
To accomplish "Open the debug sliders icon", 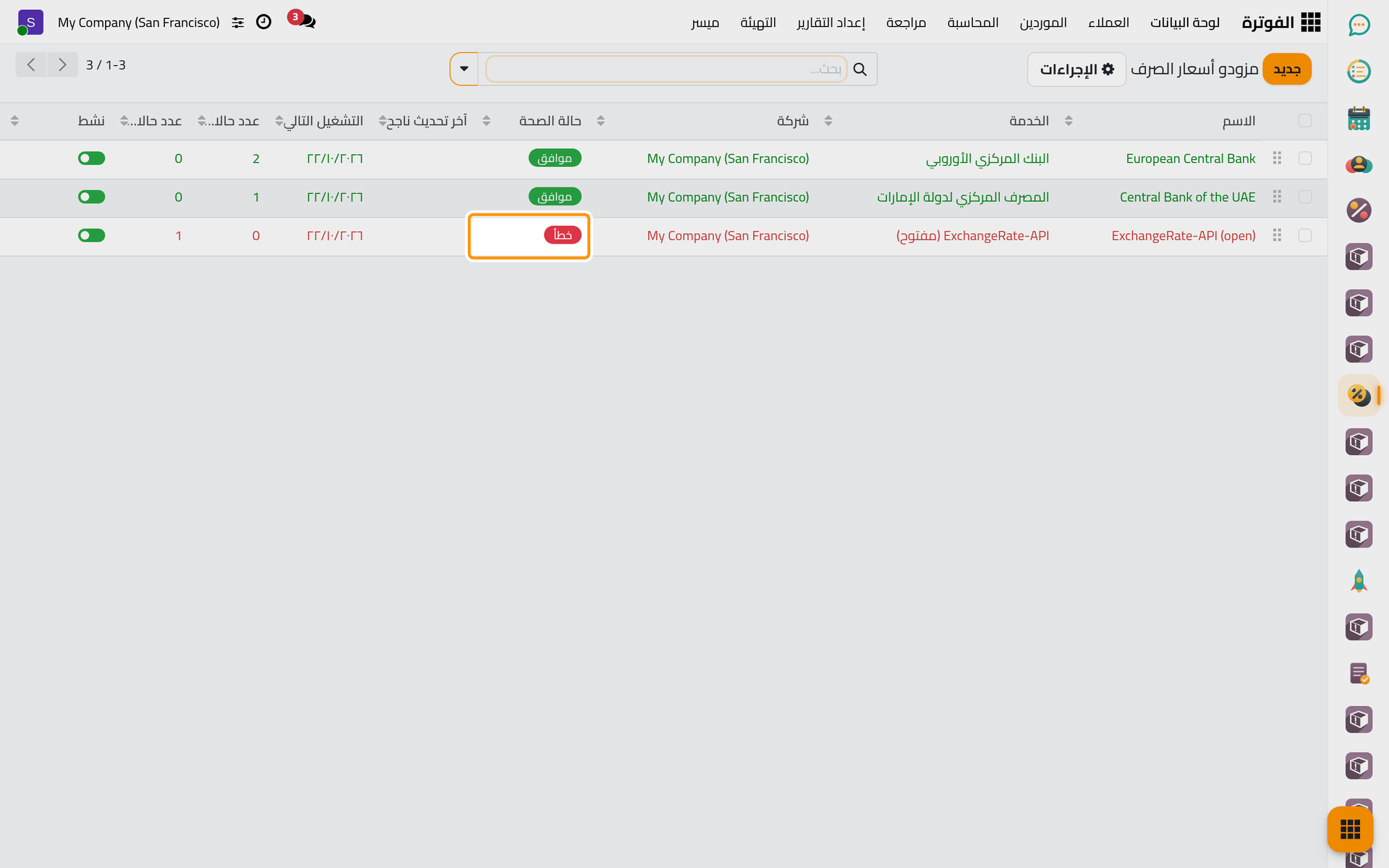I will 238,22.
